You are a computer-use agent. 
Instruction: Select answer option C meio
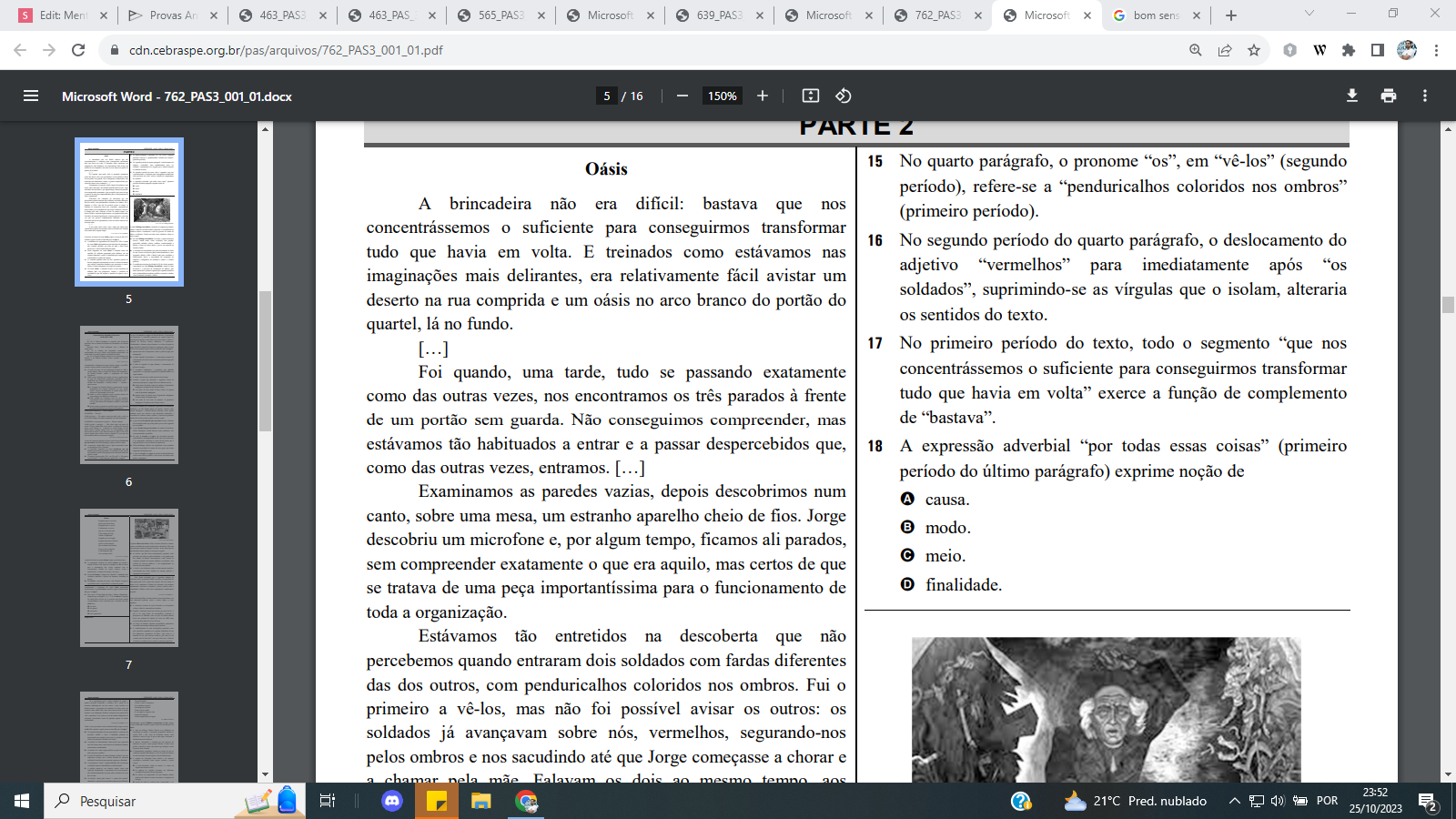pos(907,555)
